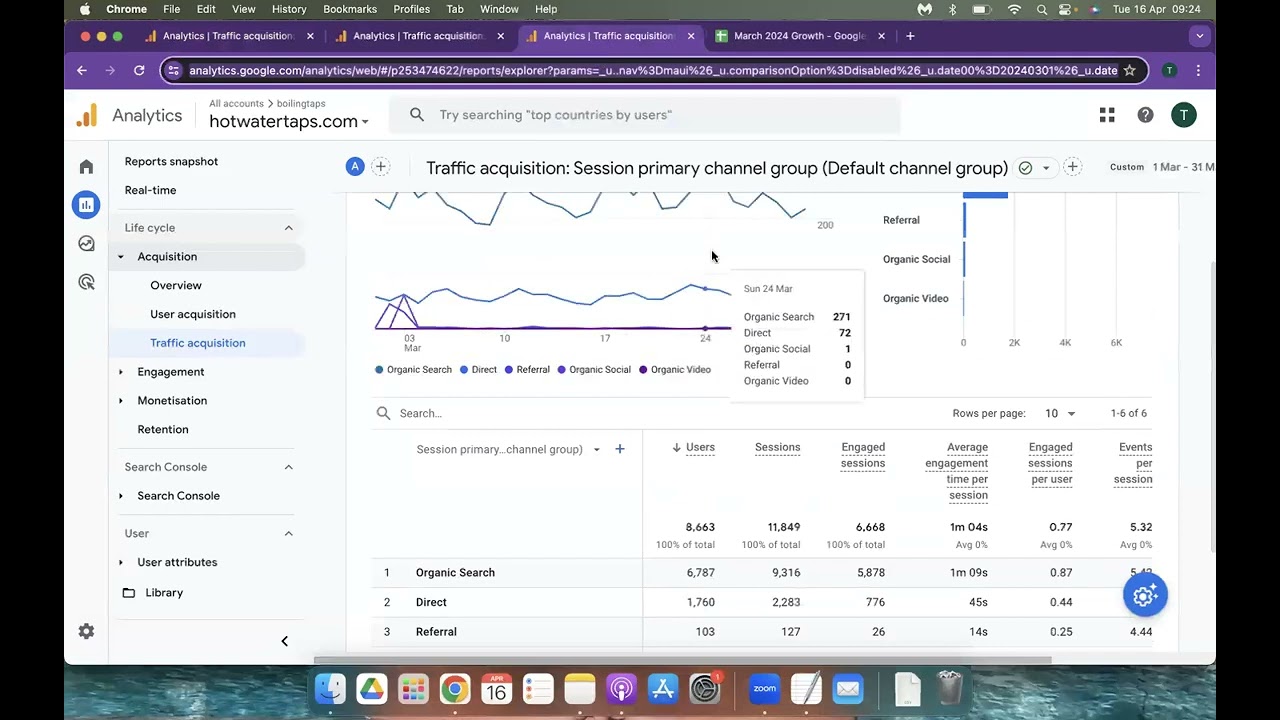Screen dimensions: 1280x720
Task: Open the Bookmarks menu in menu bar
Action: [350, 9]
